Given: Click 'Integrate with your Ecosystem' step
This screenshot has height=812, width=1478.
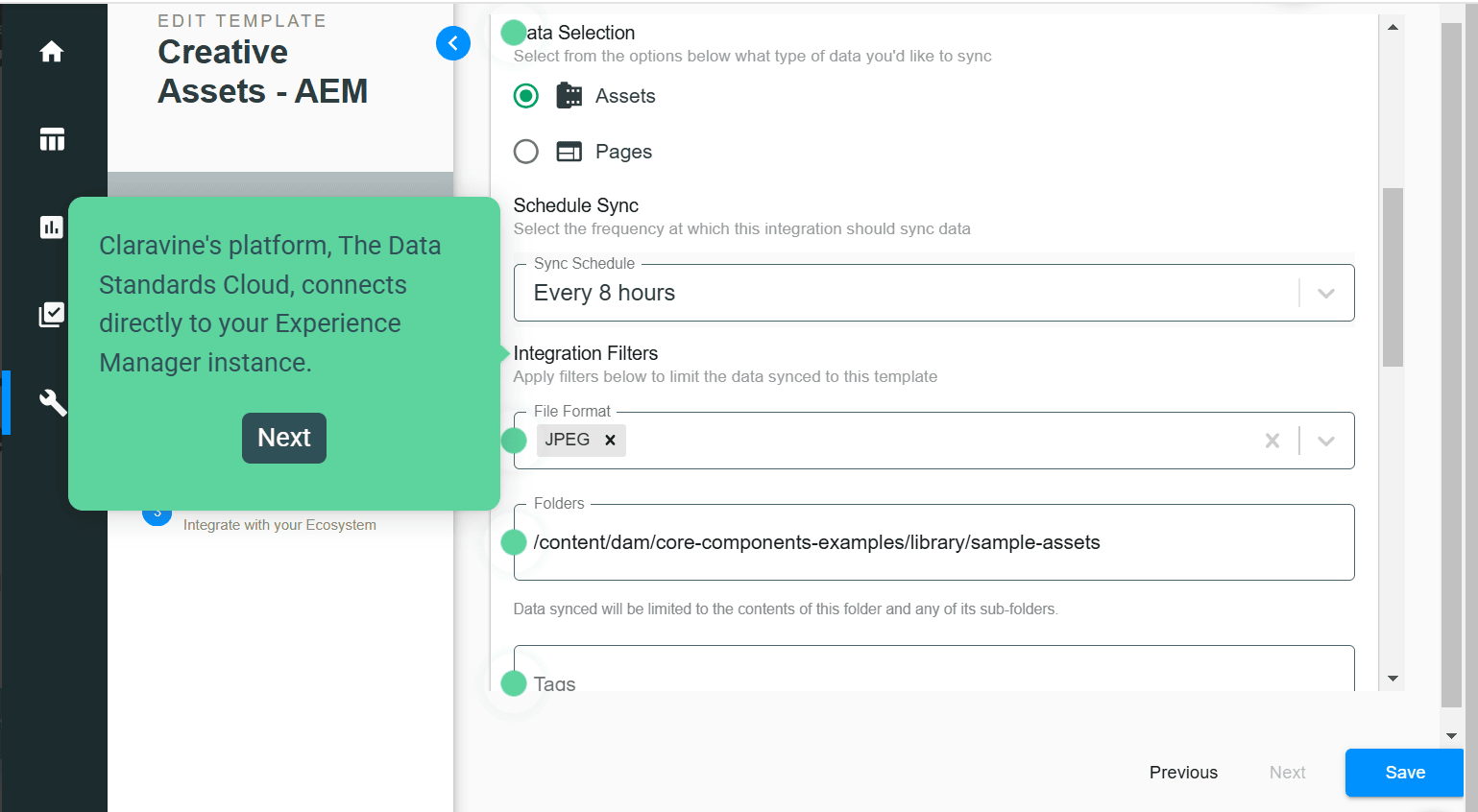Looking at the screenshot, I should (279, 525).
